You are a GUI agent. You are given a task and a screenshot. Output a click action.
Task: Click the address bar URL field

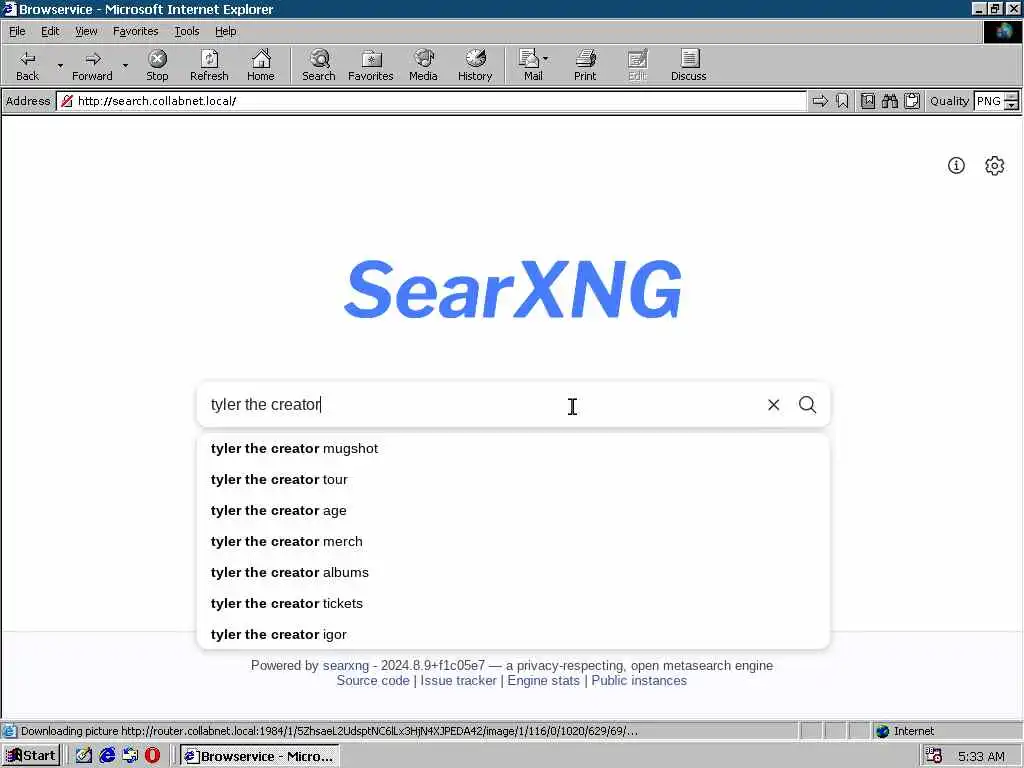tap(432, 101)
